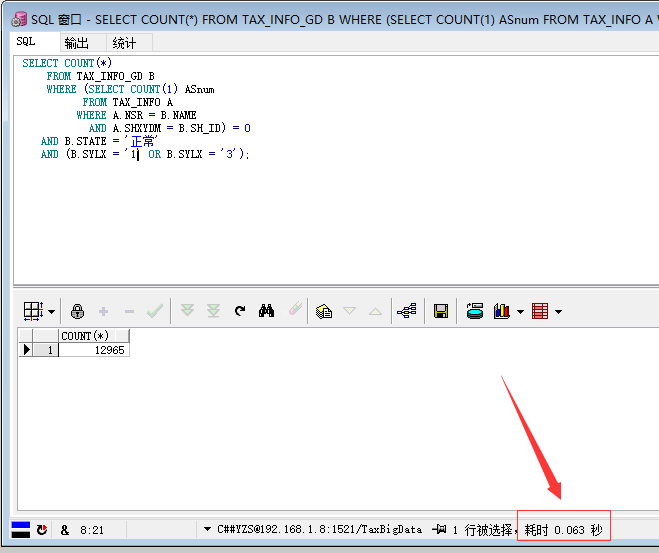Viewport: 659px width, 553px height.
Task: Switch to the SQL tab
Action: [26, 42]
